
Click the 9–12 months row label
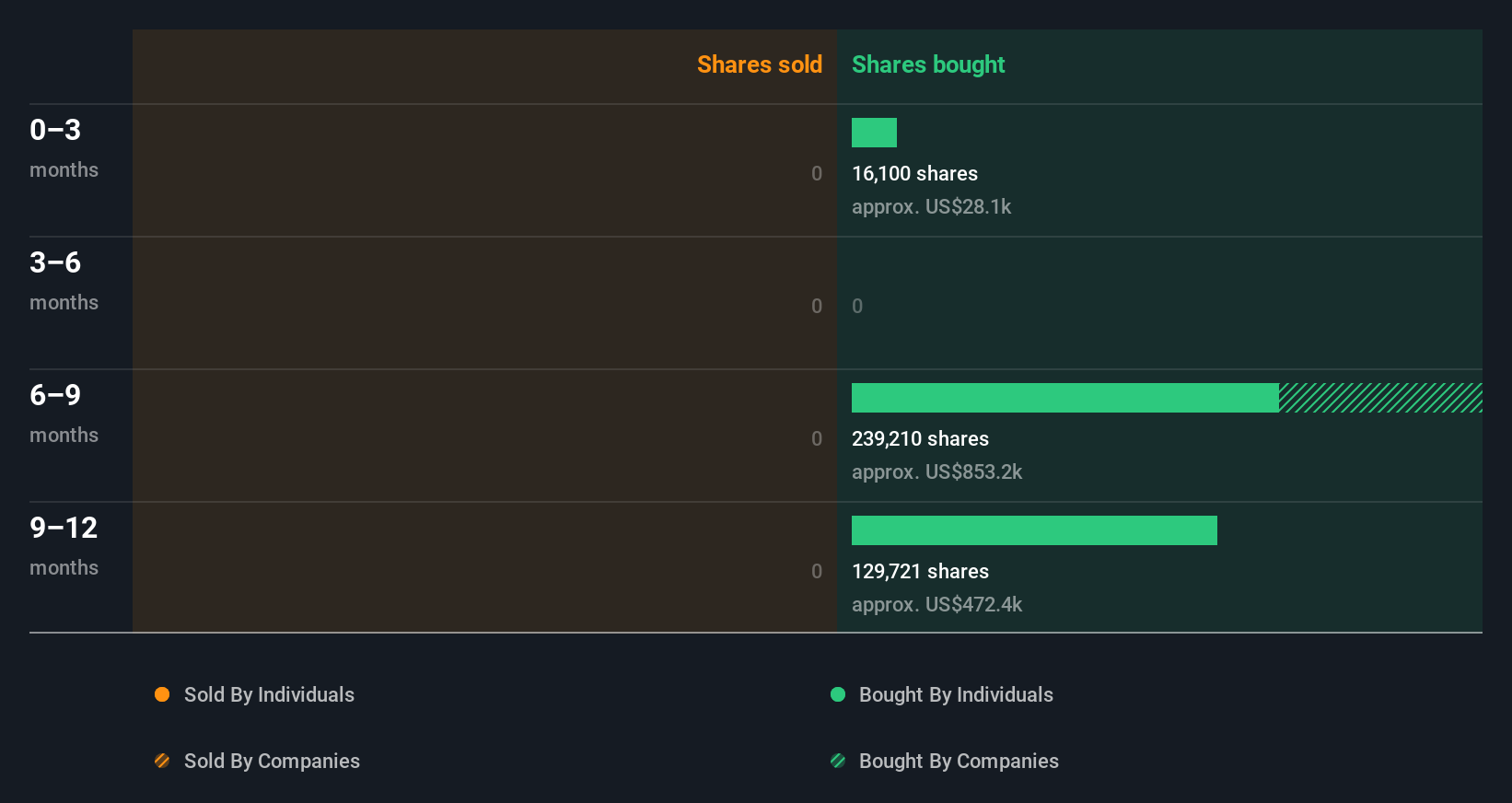64,546
